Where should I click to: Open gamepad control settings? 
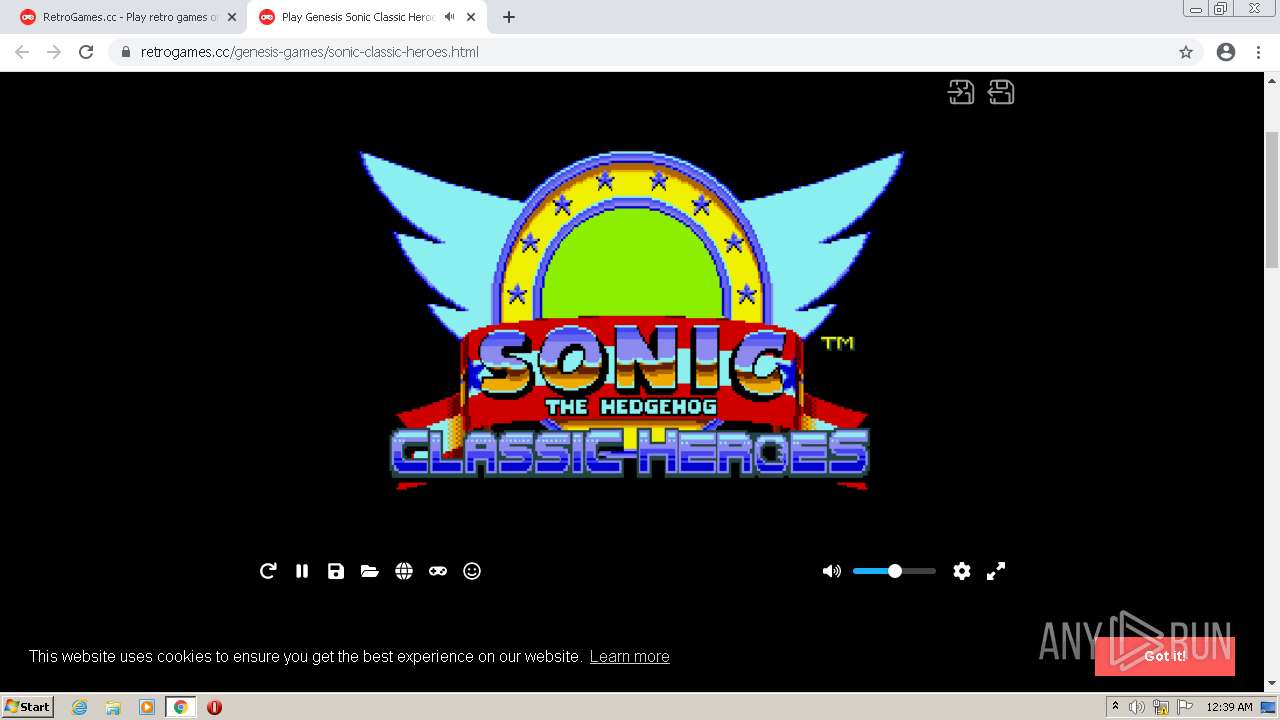438,571
